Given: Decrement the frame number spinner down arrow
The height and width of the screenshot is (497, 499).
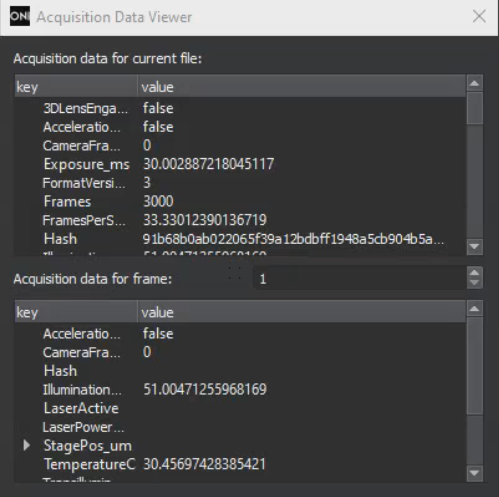Looking at the screenshot, I should (x=475, y=283).
